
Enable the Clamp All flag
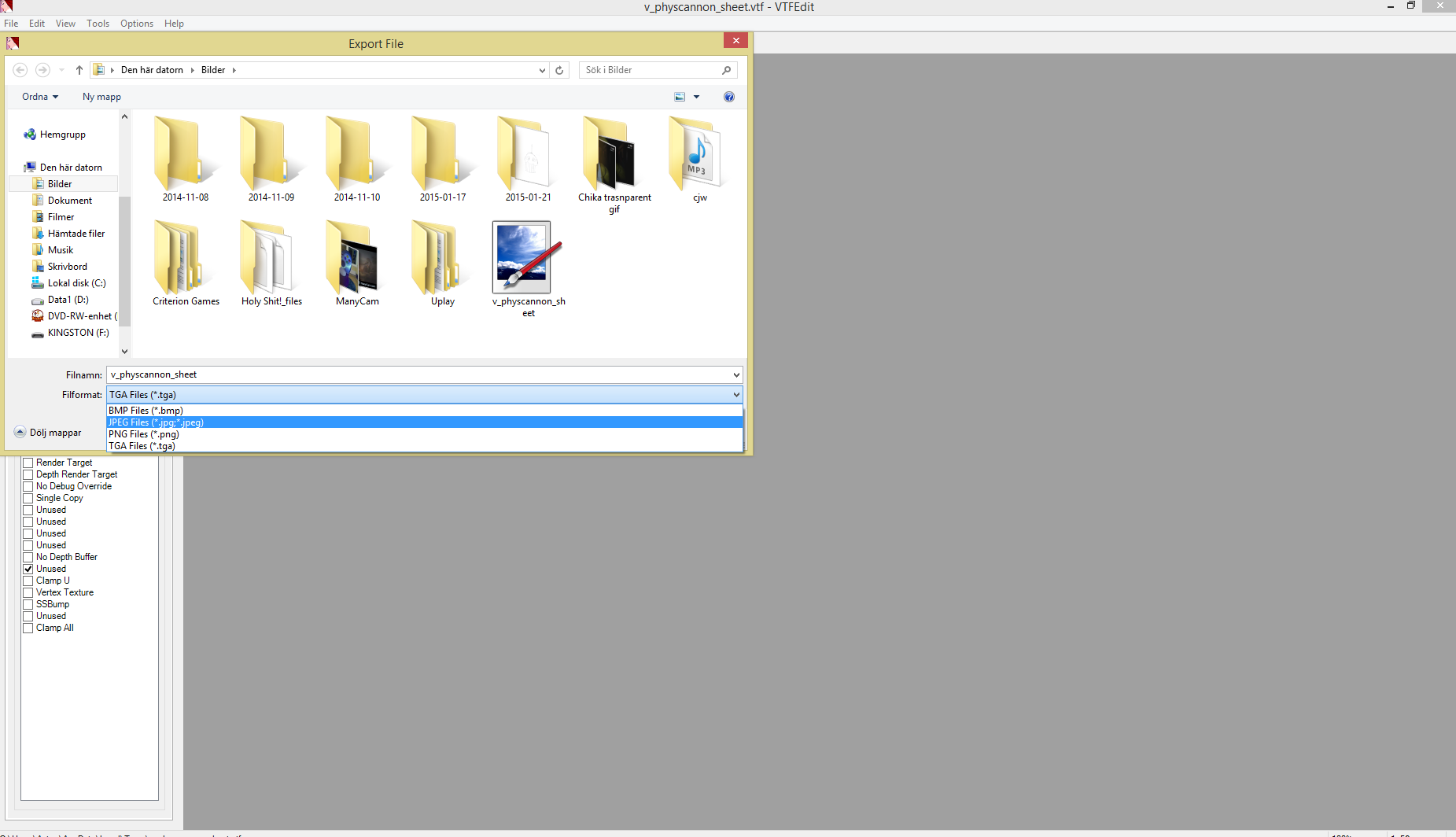tap(28, 628)
